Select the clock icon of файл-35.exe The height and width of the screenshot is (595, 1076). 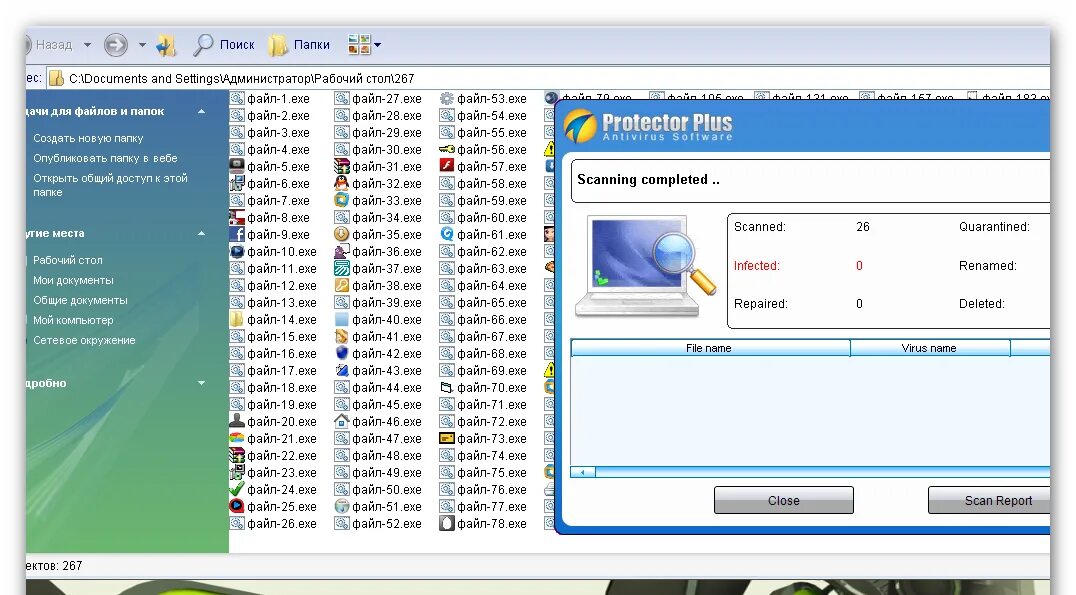click(342, 234)
